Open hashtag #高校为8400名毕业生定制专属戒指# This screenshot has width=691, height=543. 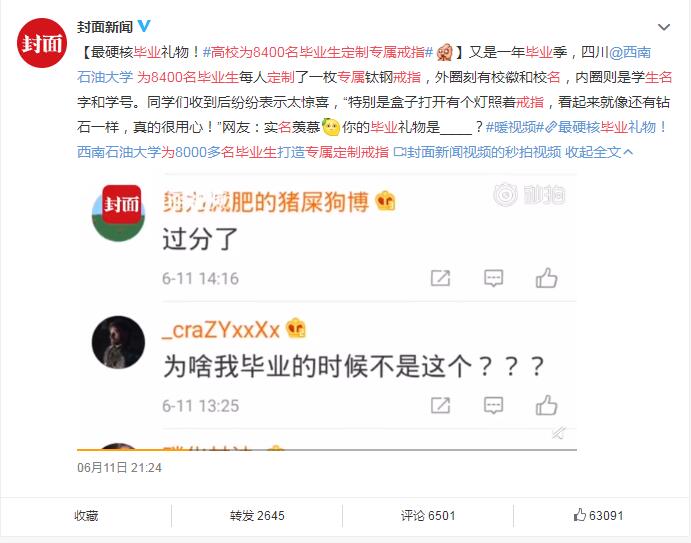[x=318, y=52]
